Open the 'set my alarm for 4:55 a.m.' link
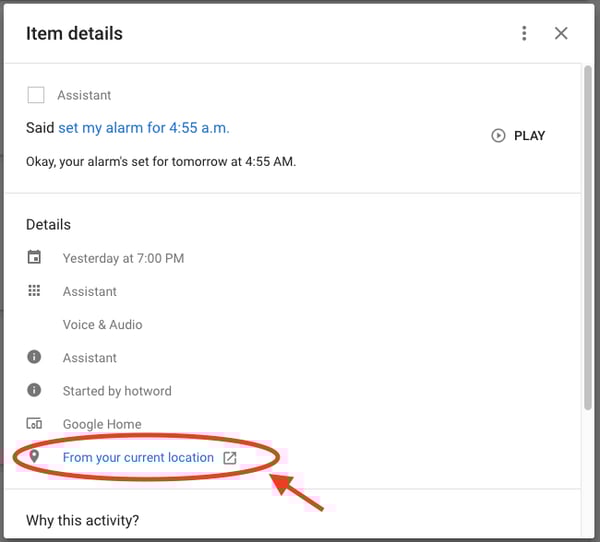This screenshot has height=542, width=600. (x=144, y=128)
